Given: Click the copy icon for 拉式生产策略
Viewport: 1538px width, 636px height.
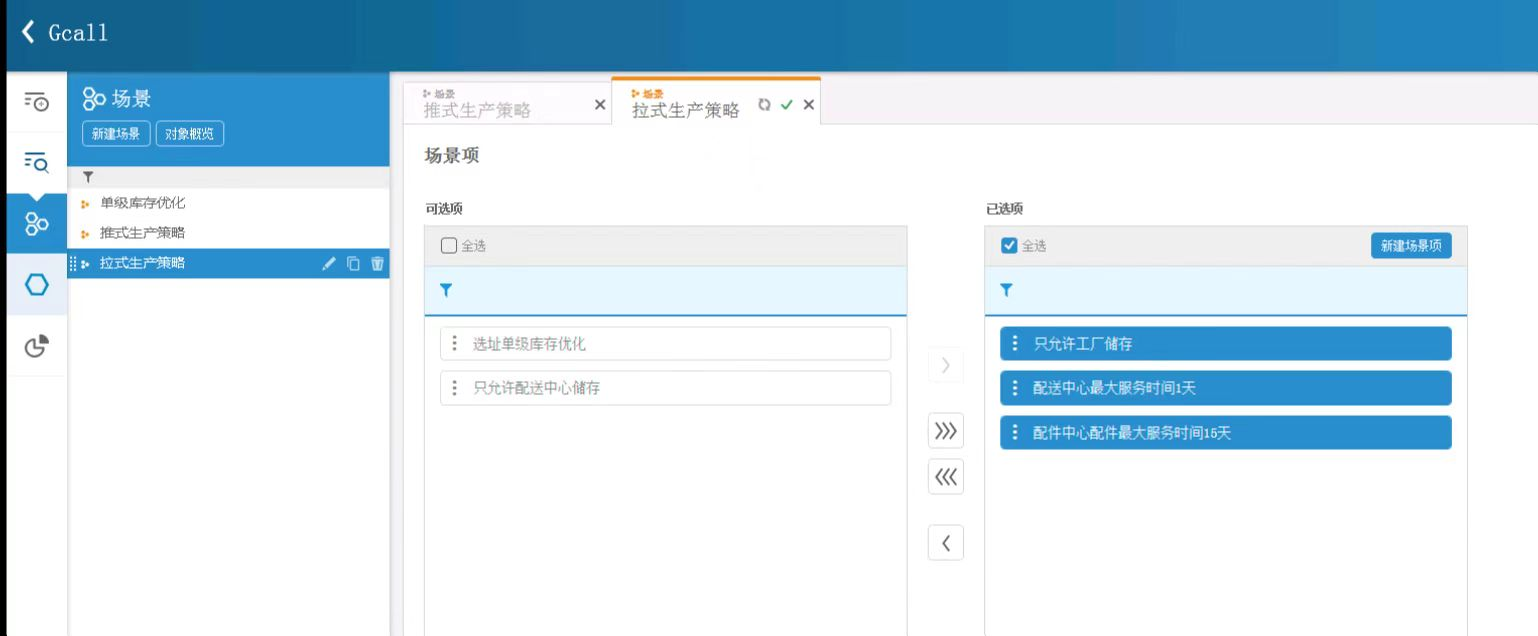Looking at the screenshot, I should (353, 264).
